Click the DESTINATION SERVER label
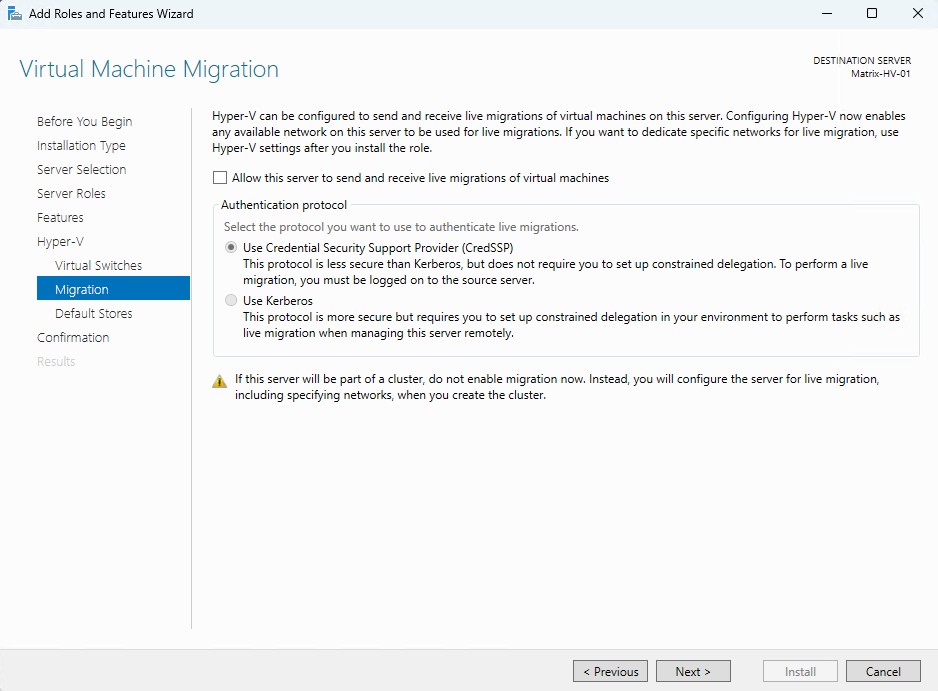The width and height of the screenshot is (938, 691). (862, 60)
